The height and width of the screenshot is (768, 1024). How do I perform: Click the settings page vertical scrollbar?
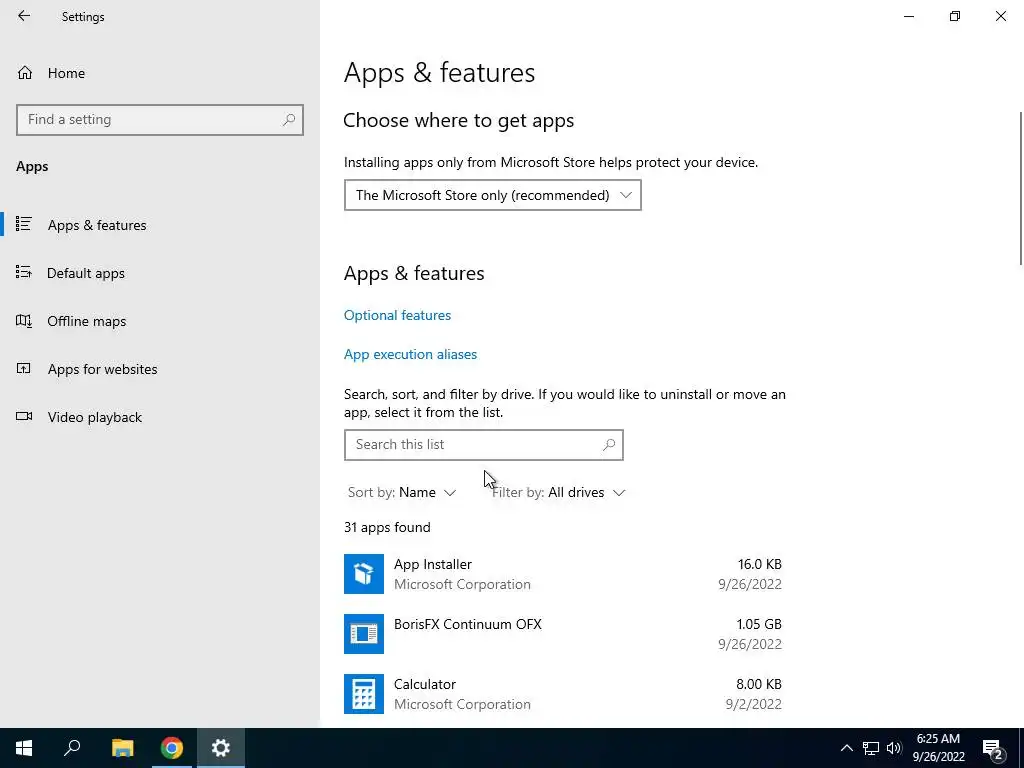(1021, 189)
